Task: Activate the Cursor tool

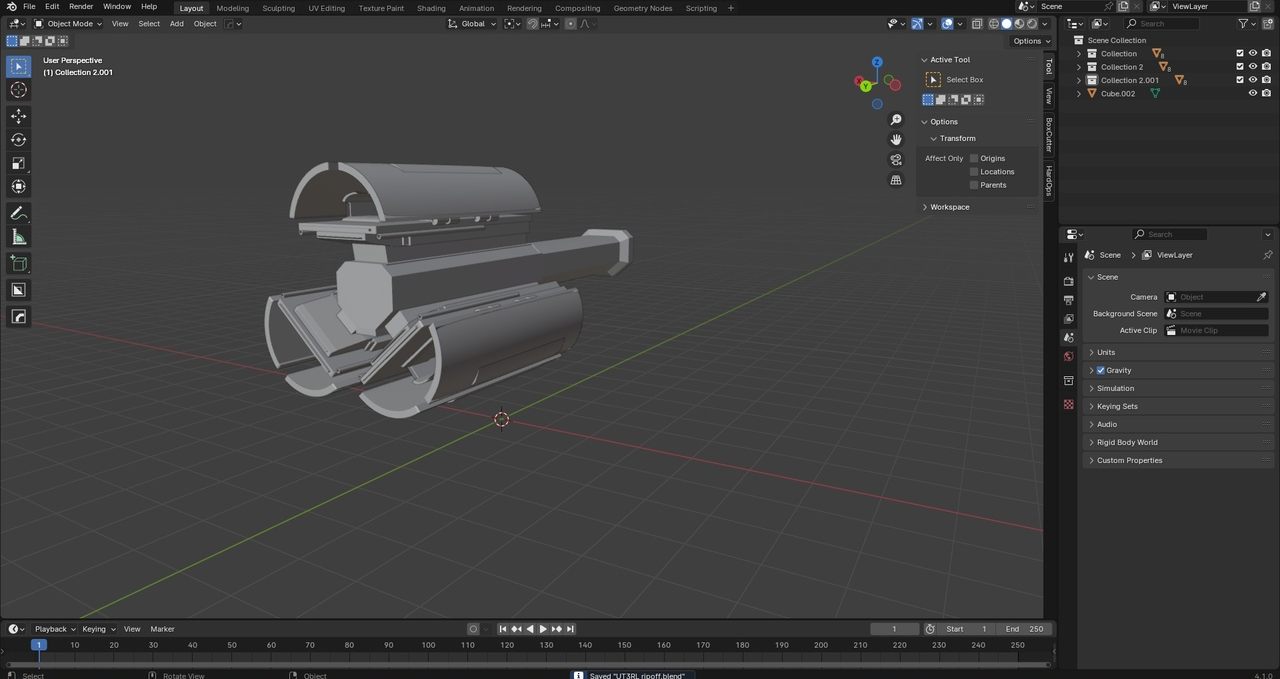Action: click(x=18, y=90)
